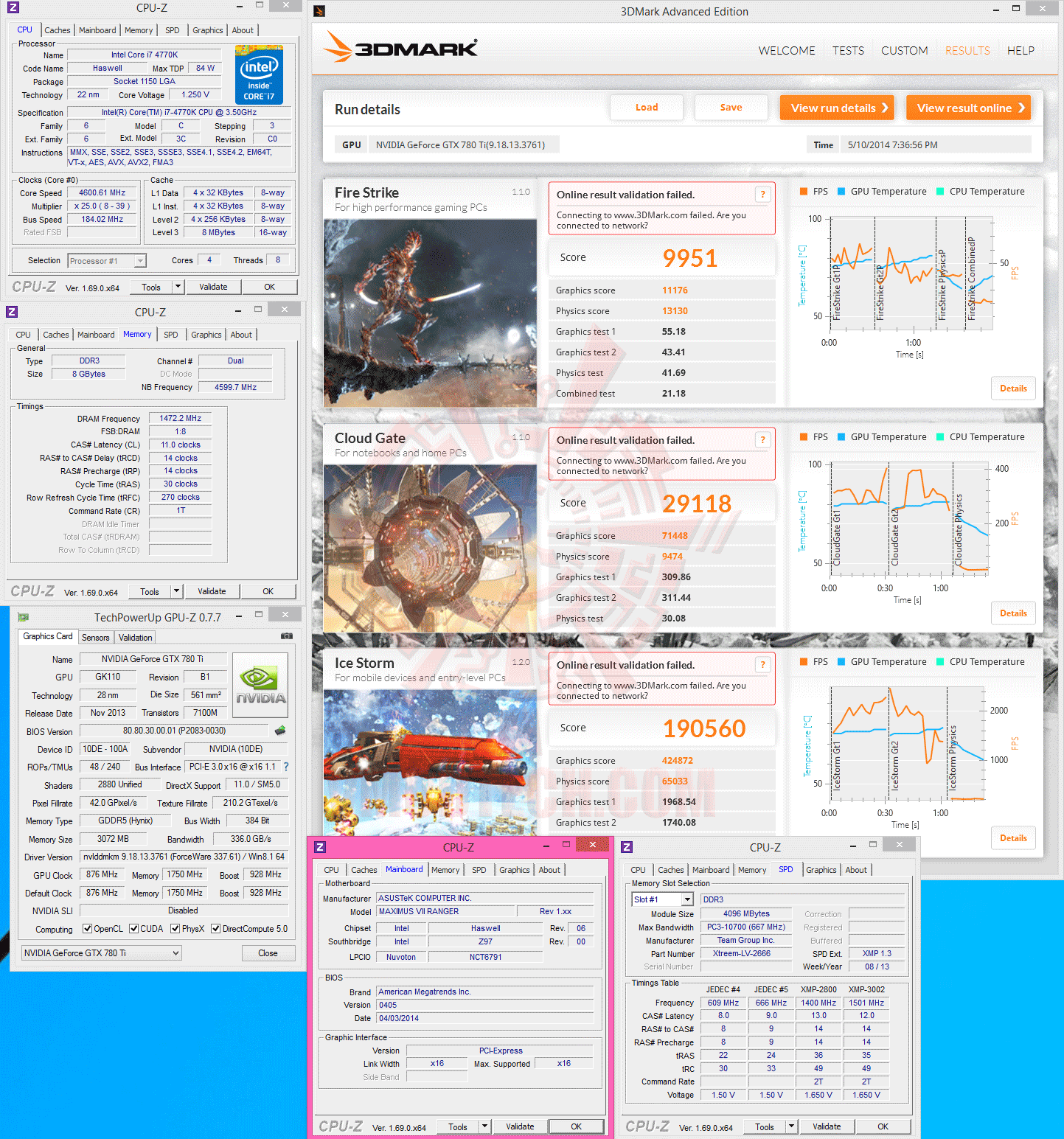Open the HELP section in 3DMark
This screenshot has height=1139, width=1064.
coord(1020,51)
